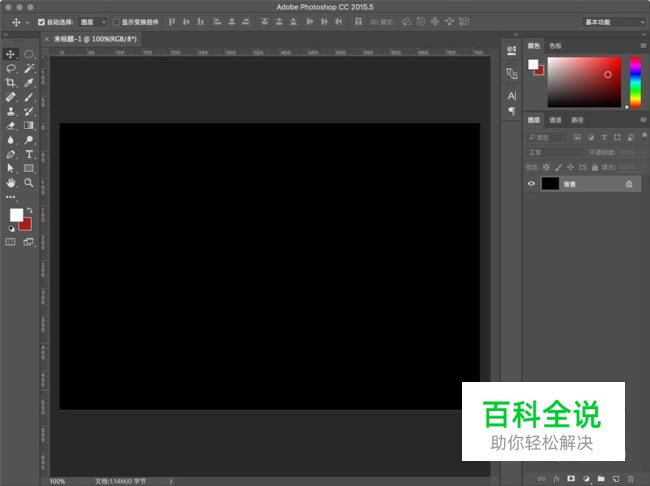Uncheck the 自动选择 checkbox
Image resolution: width=650 pixels, height=486 pixels.
tap(41, 21)
